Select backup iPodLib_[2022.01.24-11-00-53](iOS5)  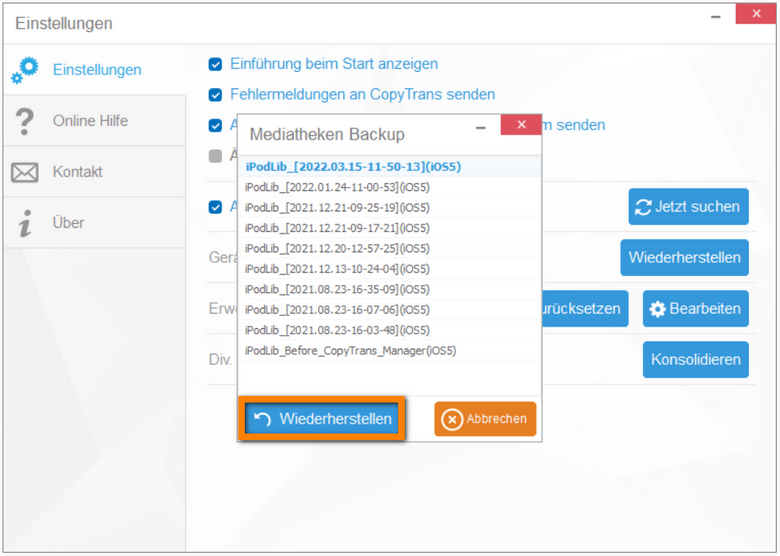[x=390, y=187]
